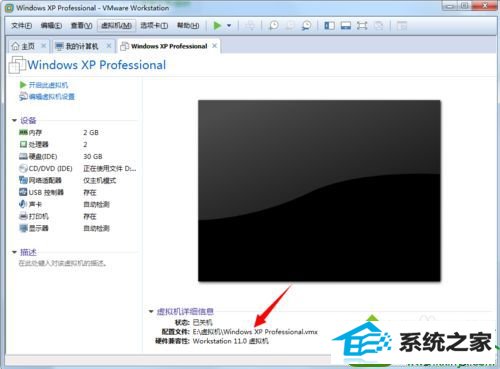Open the 选项卡(T) menu
Screen dimensions: 500x369
pyautogui.click(x=154, y=25)
